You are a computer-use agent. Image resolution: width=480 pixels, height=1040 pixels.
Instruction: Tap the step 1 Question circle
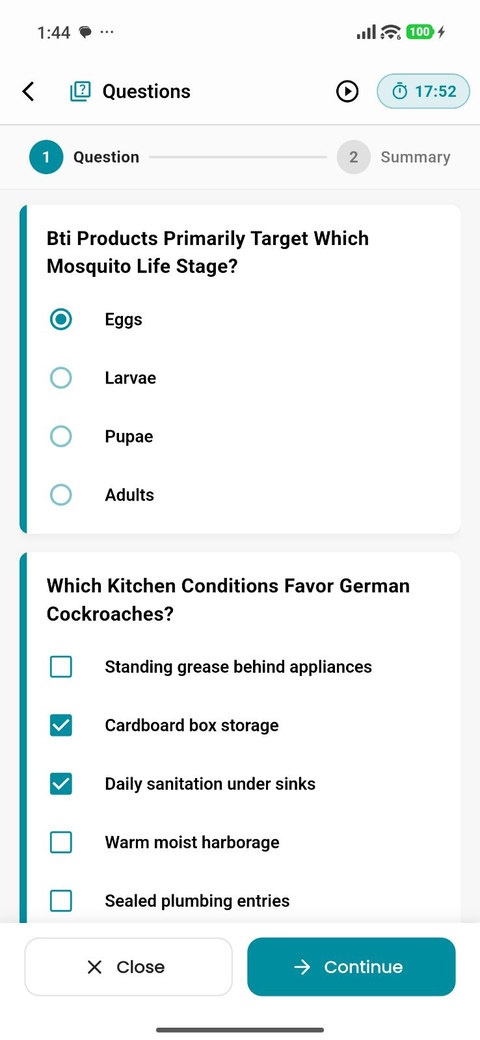(x=46, y=157)
